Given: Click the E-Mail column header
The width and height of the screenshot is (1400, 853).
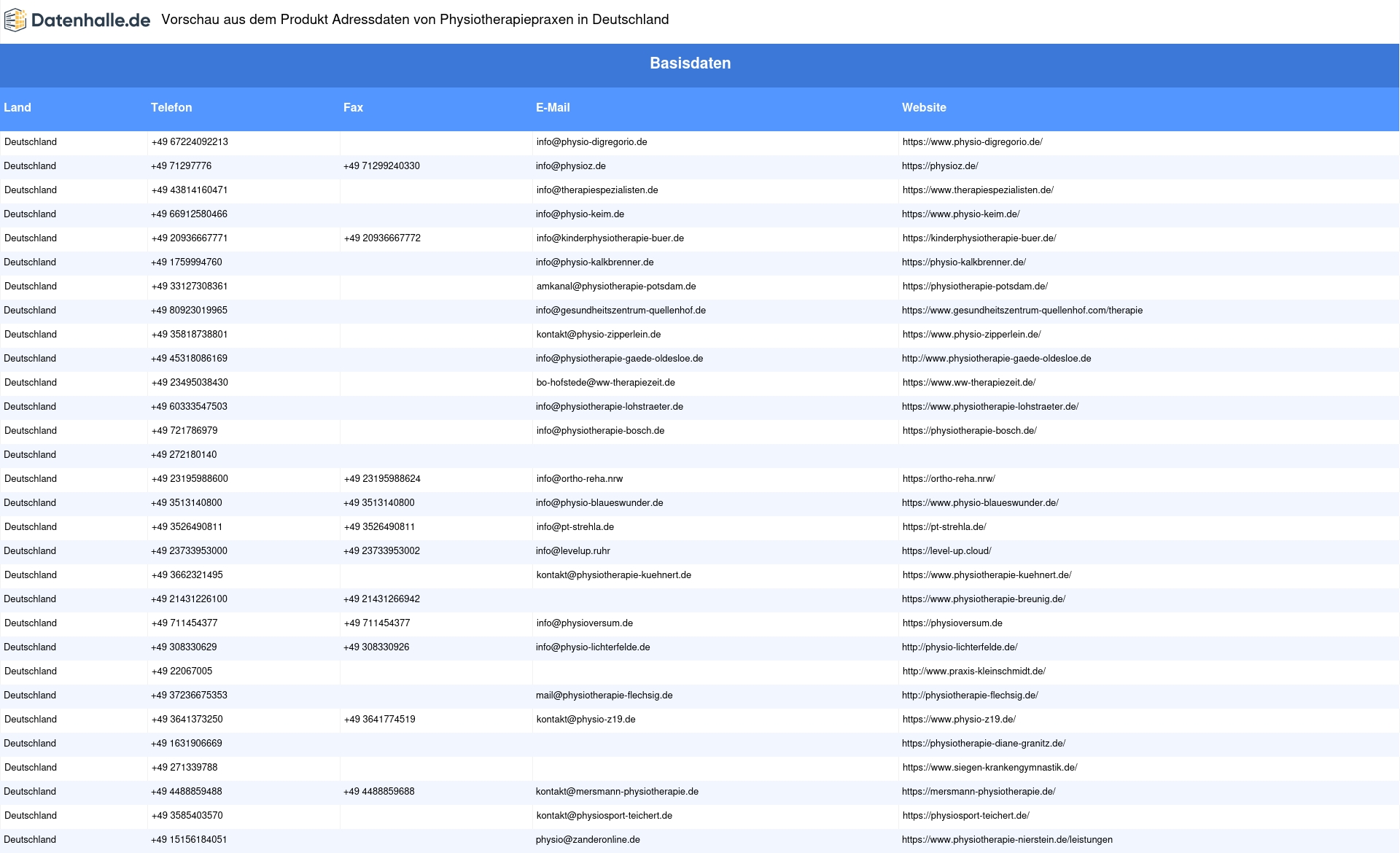Looking at the screenshot, I should pos(553,107).
